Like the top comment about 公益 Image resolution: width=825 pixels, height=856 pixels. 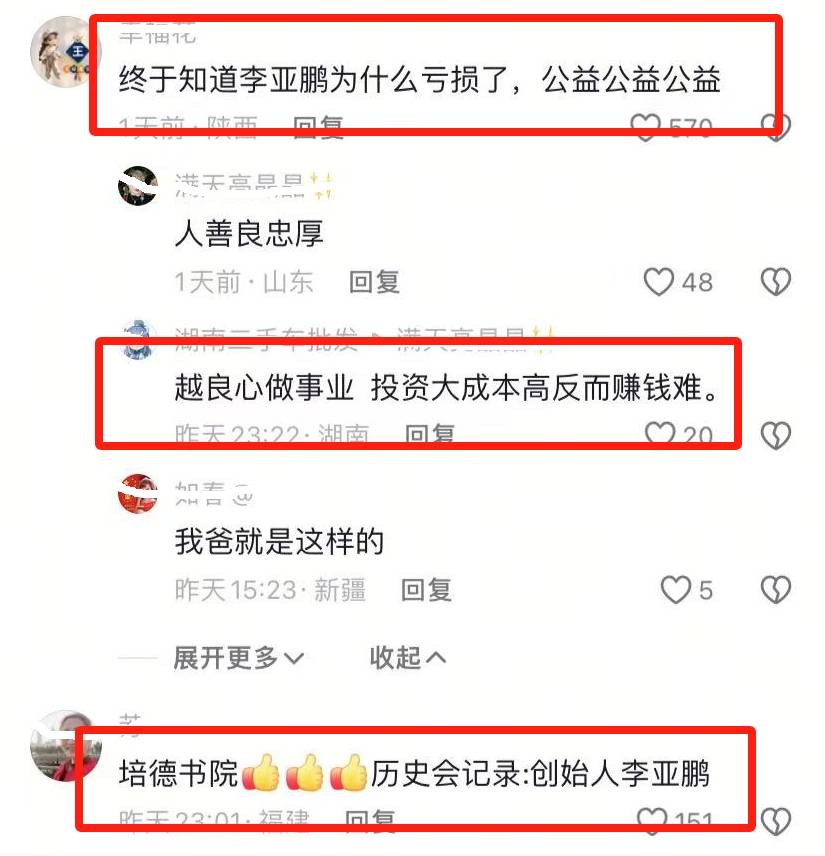(645, 127)
